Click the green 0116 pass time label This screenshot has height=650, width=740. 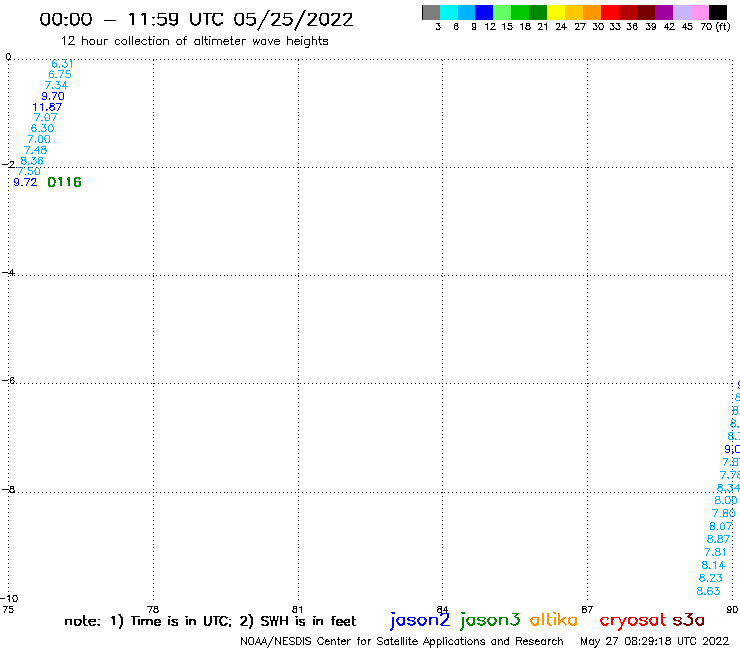(64, 182)
